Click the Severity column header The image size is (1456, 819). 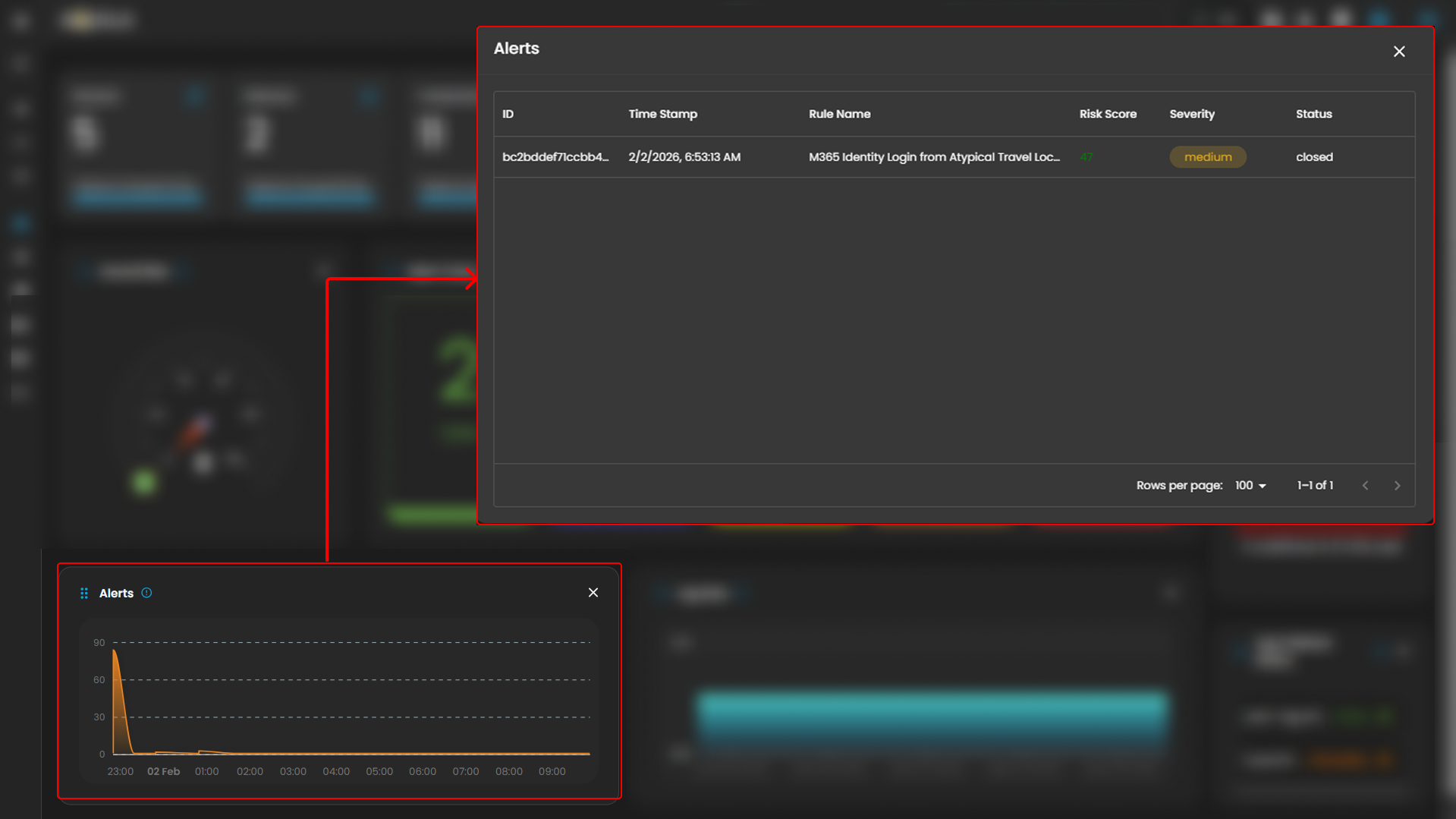[1191, 114]
